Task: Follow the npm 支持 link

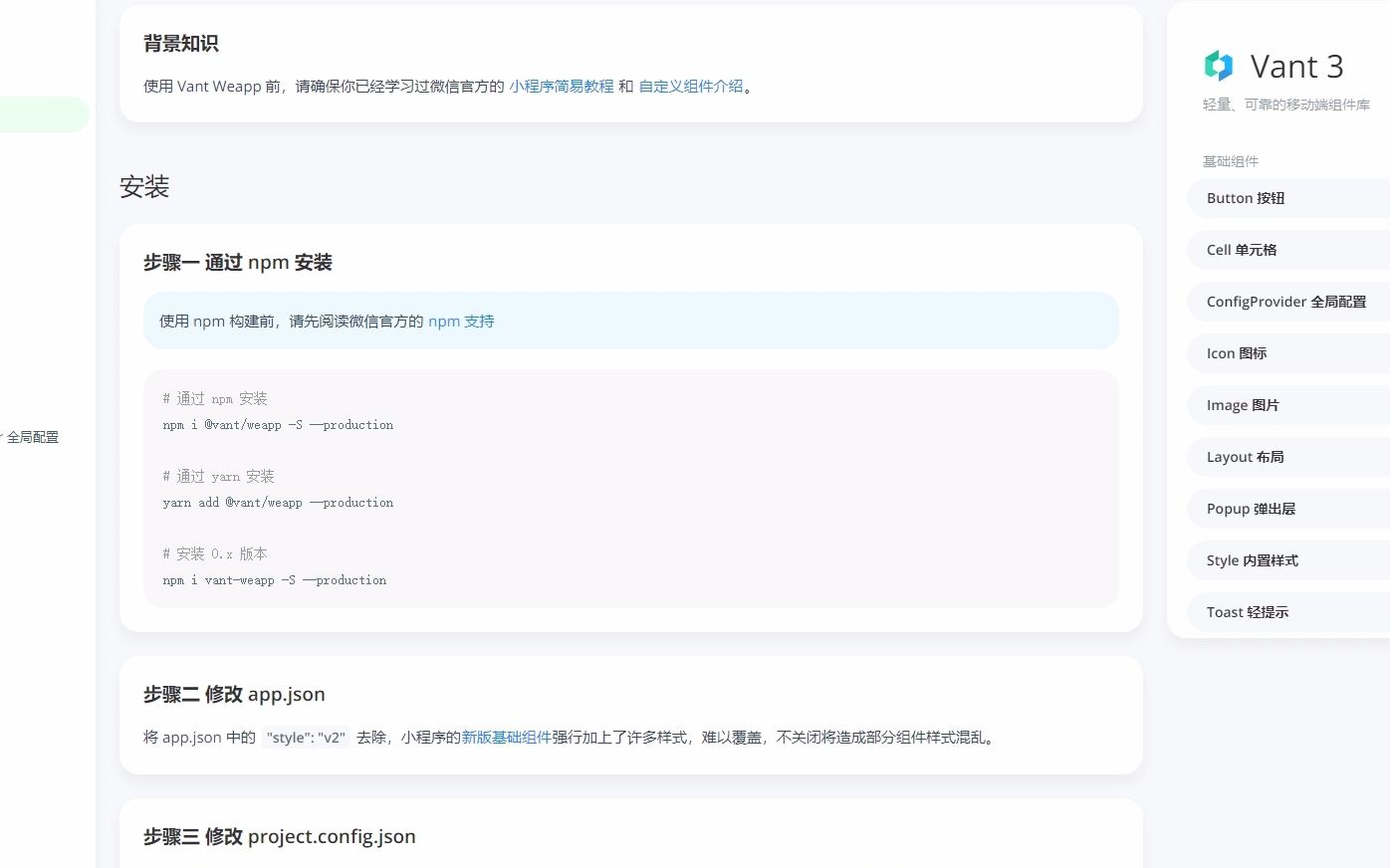Action: tap(461, 322)
